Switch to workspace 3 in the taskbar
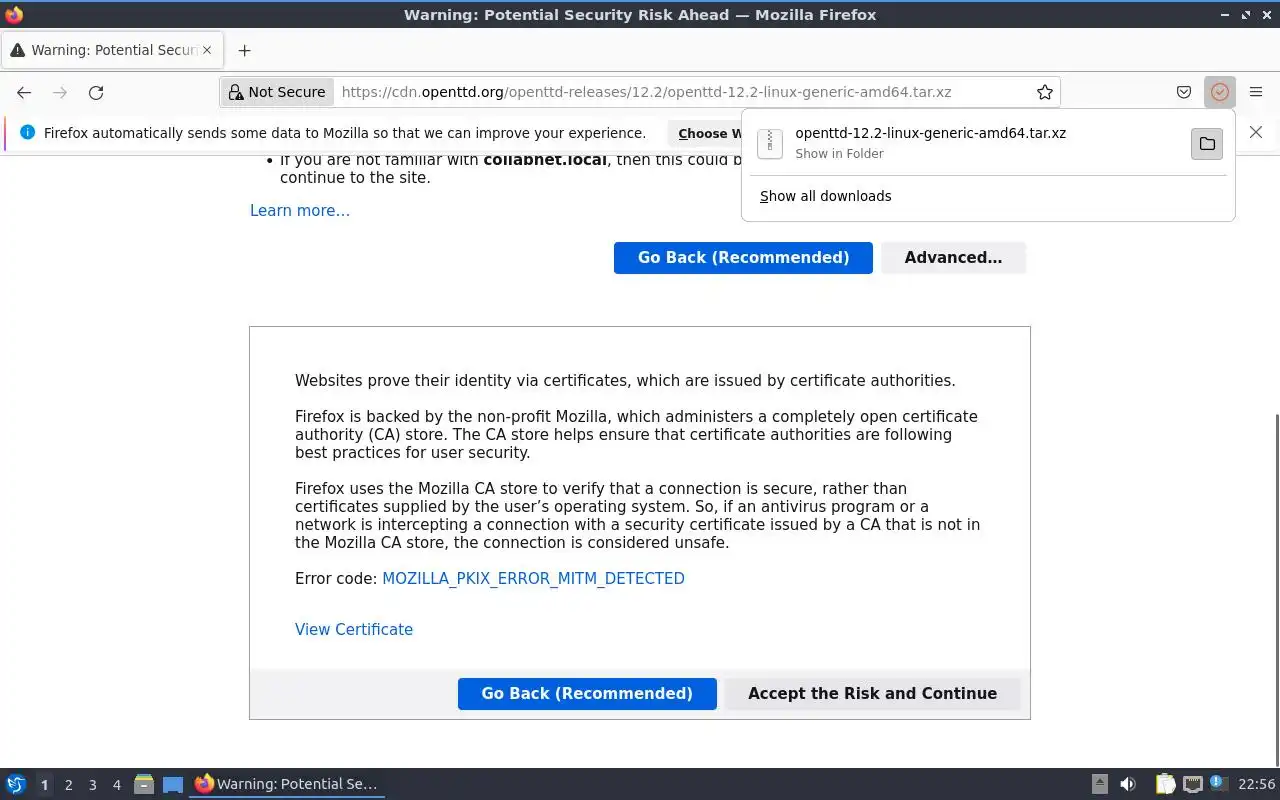 click(93, 785)
